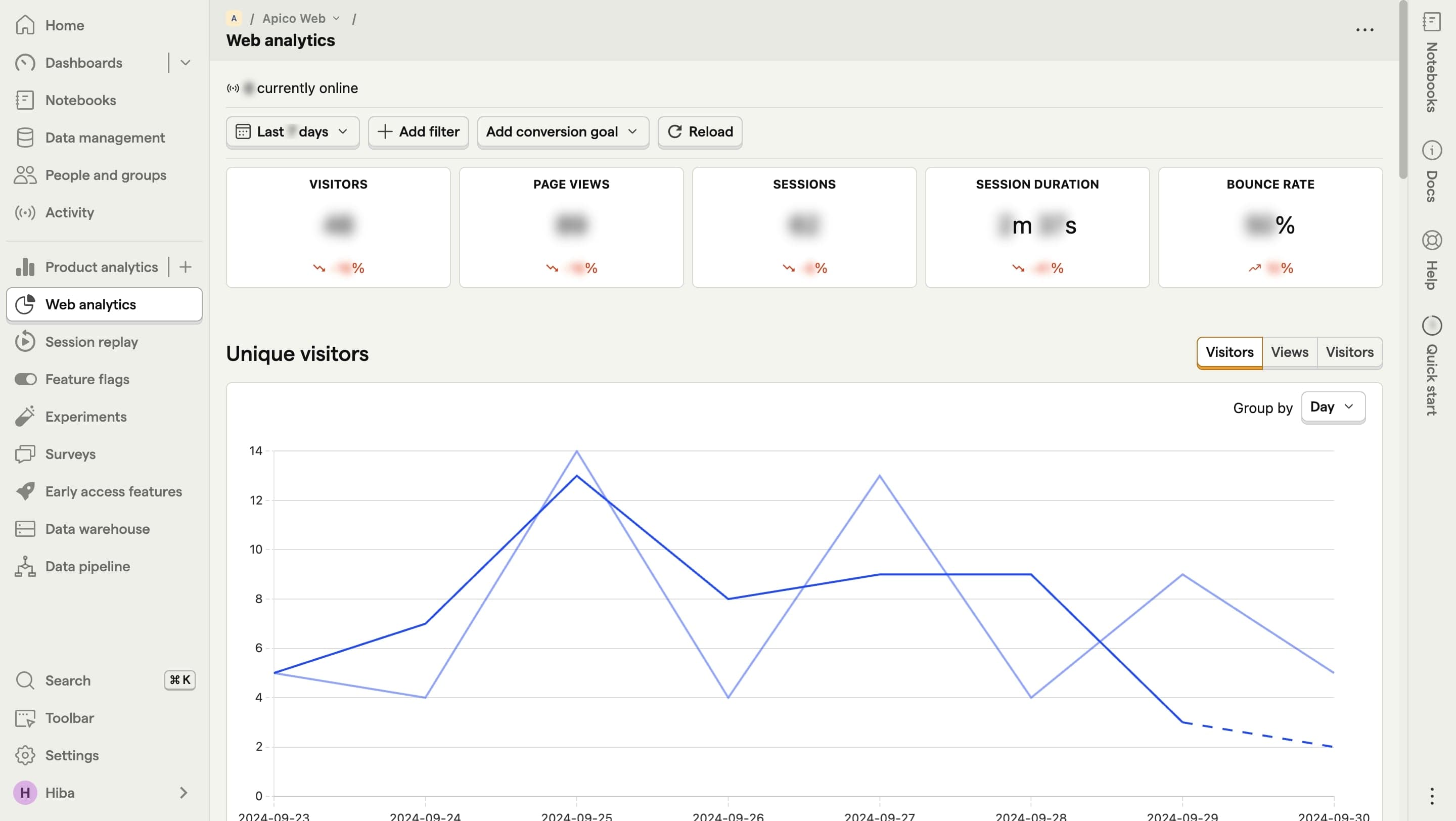Open the Quick start side panel
The image size is (1456, 821).
(x=1431, y=366)
